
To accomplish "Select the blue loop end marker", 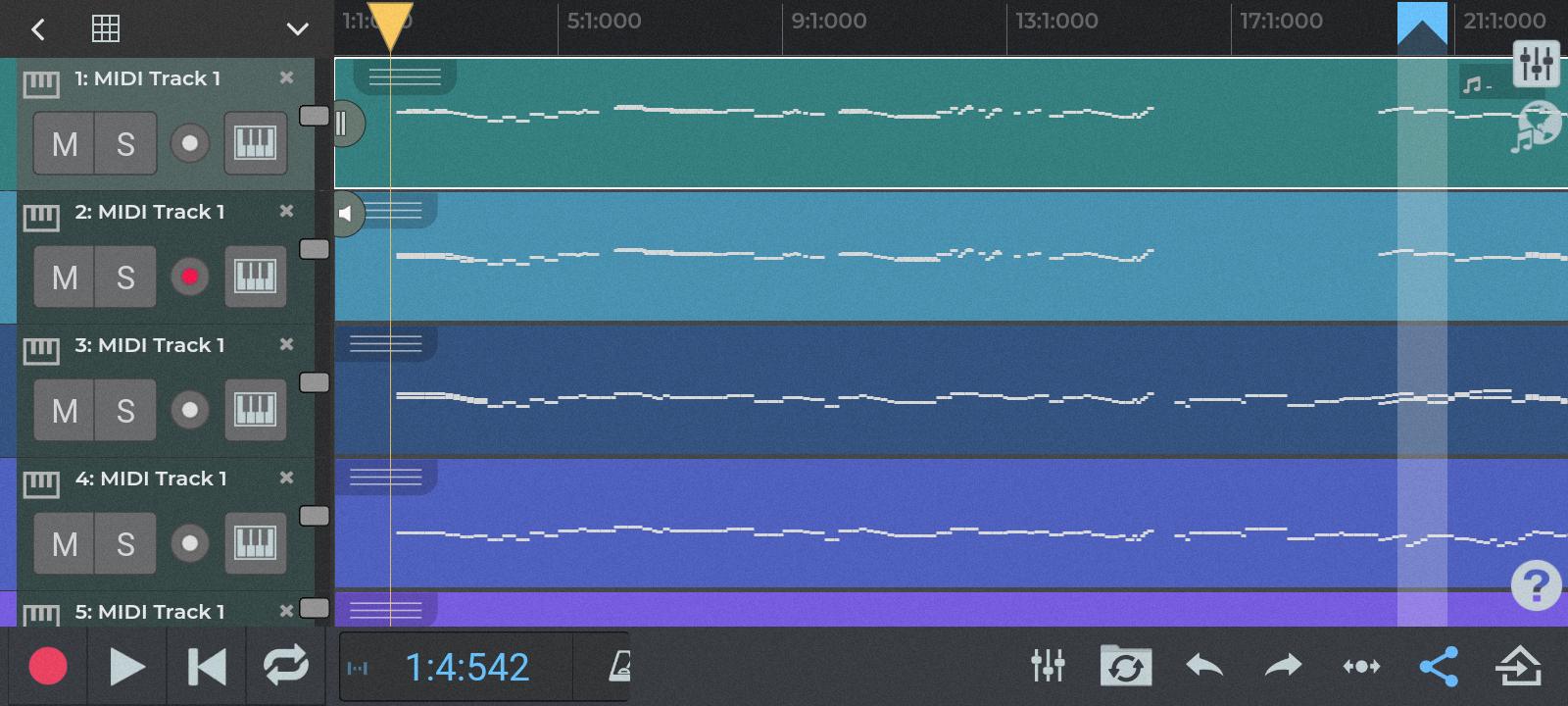I will [x=1422, y=25].
